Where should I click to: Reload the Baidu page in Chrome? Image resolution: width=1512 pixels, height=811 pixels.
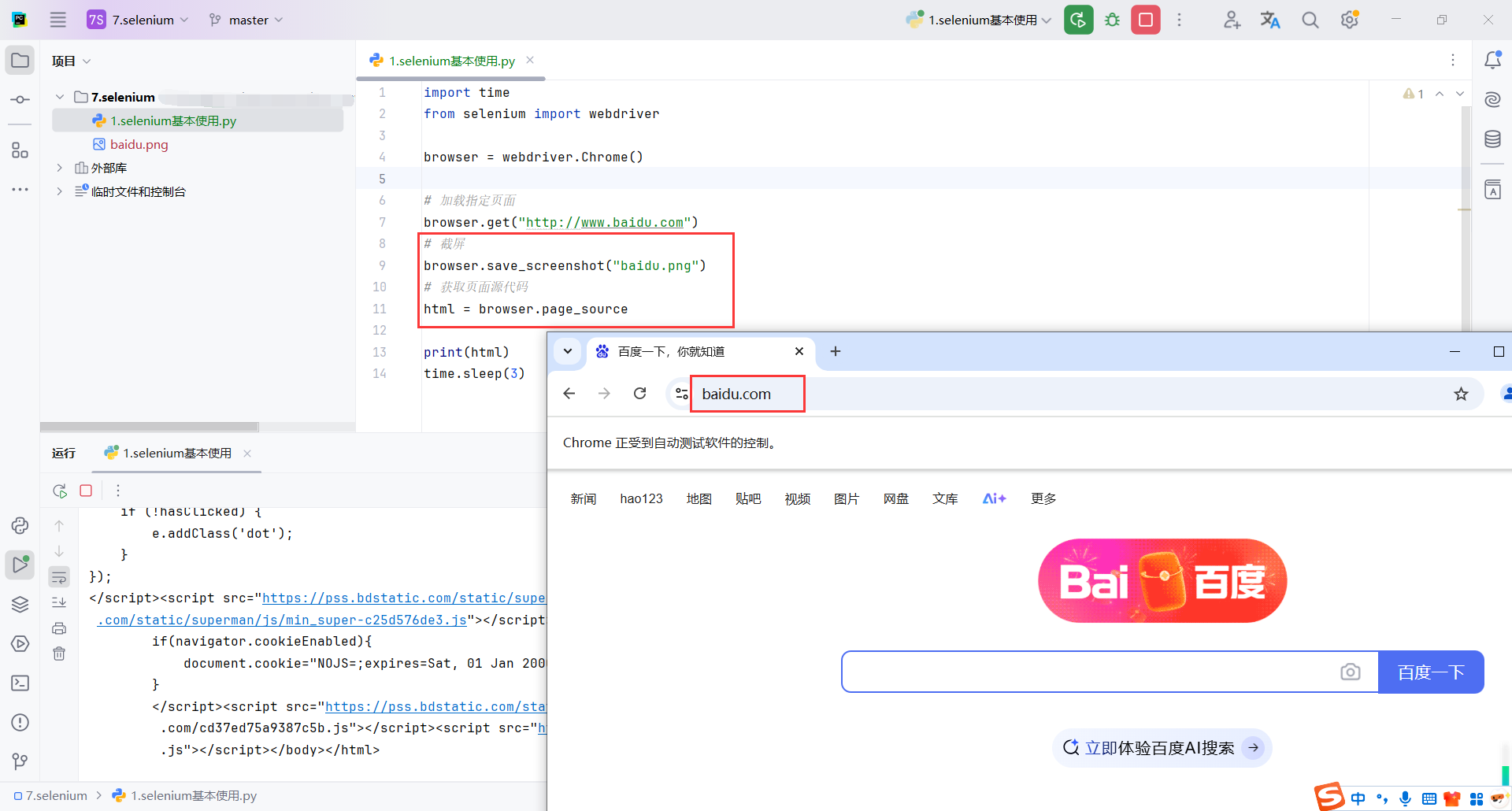[x=639, y=394]
